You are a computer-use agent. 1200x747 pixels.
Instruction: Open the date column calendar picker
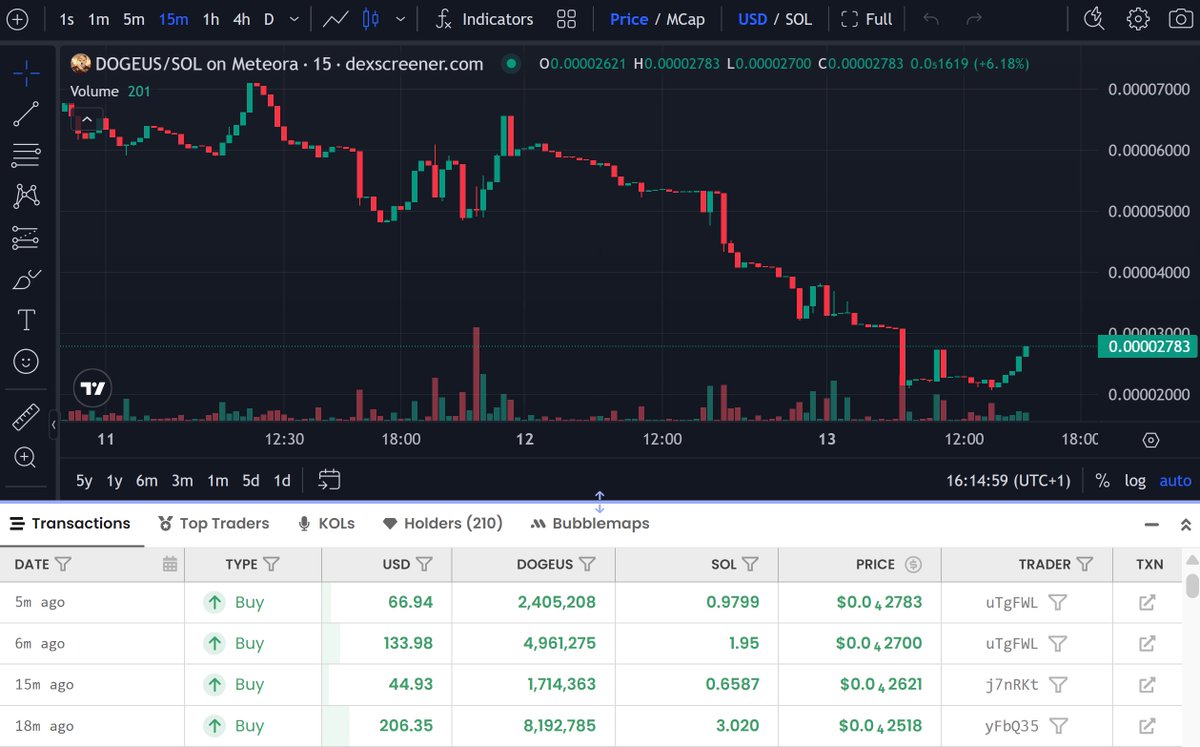tap(170, 564)
